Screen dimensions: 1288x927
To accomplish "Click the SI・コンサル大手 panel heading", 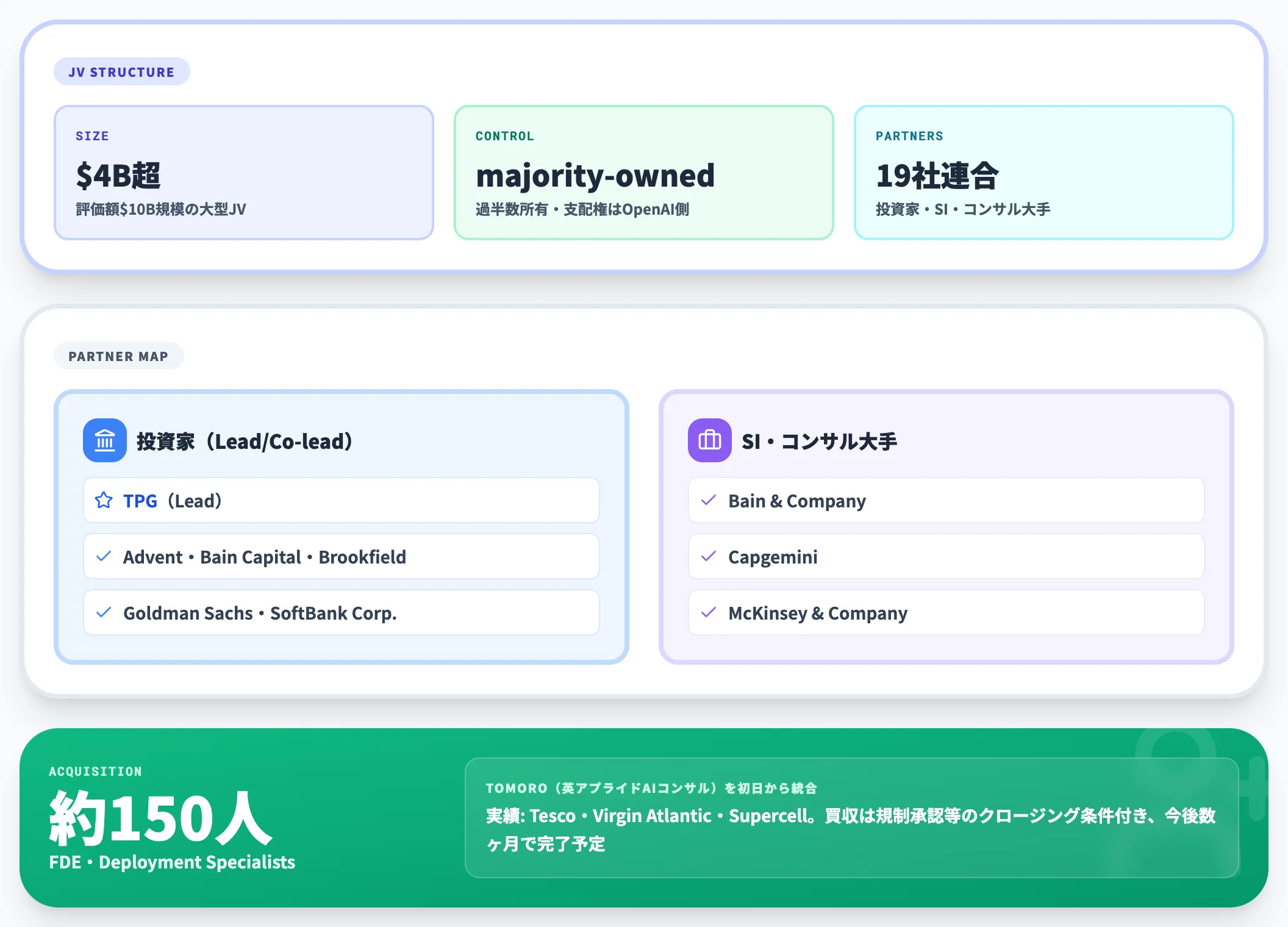I will (x=819, y=441).
